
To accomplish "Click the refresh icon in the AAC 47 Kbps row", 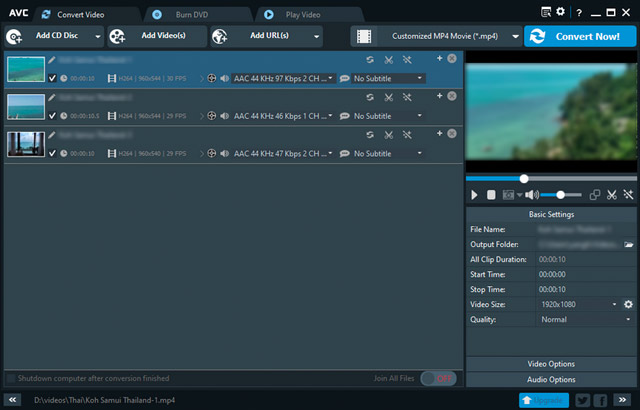I will tap(370, 135).
